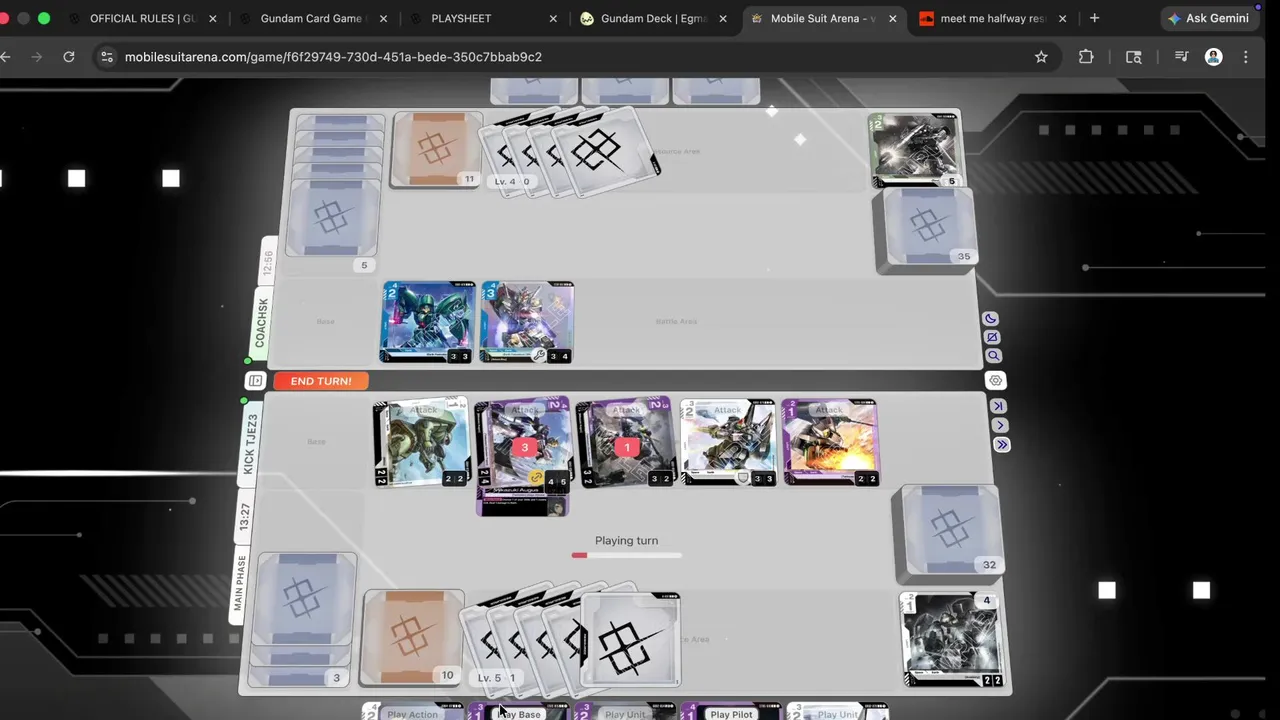Bookmark this page with the star icon

(1041, 57)
